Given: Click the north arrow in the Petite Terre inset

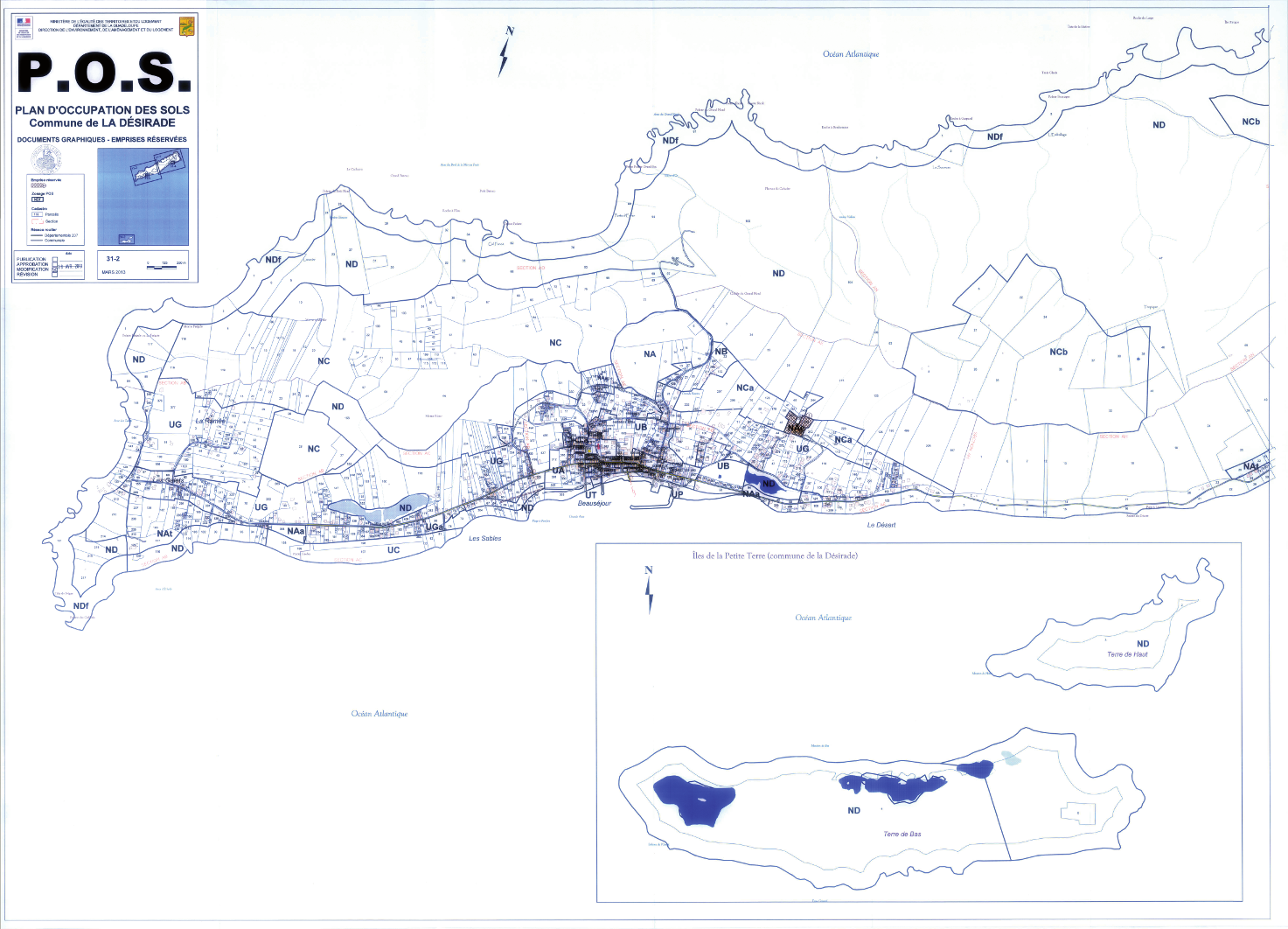Looking at the screenshot, I should (649, 590).
